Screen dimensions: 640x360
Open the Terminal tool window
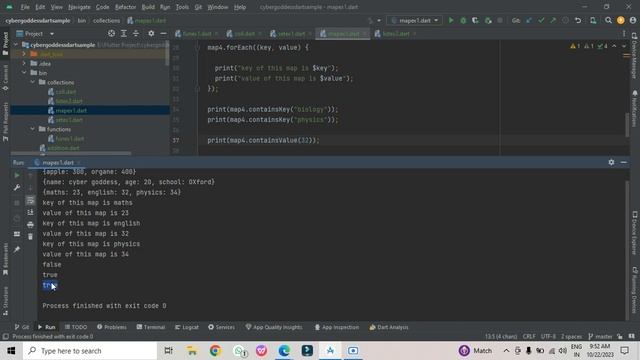(151, 327)
